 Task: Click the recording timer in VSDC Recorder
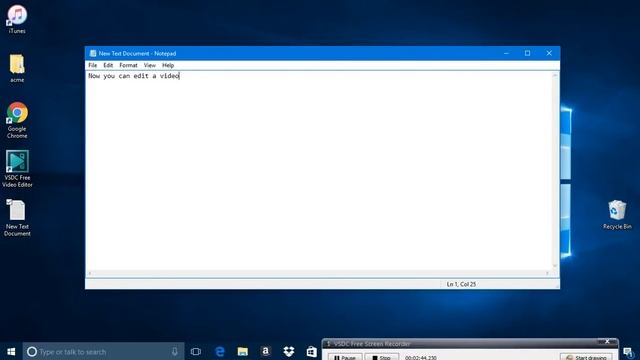point(420,358)
